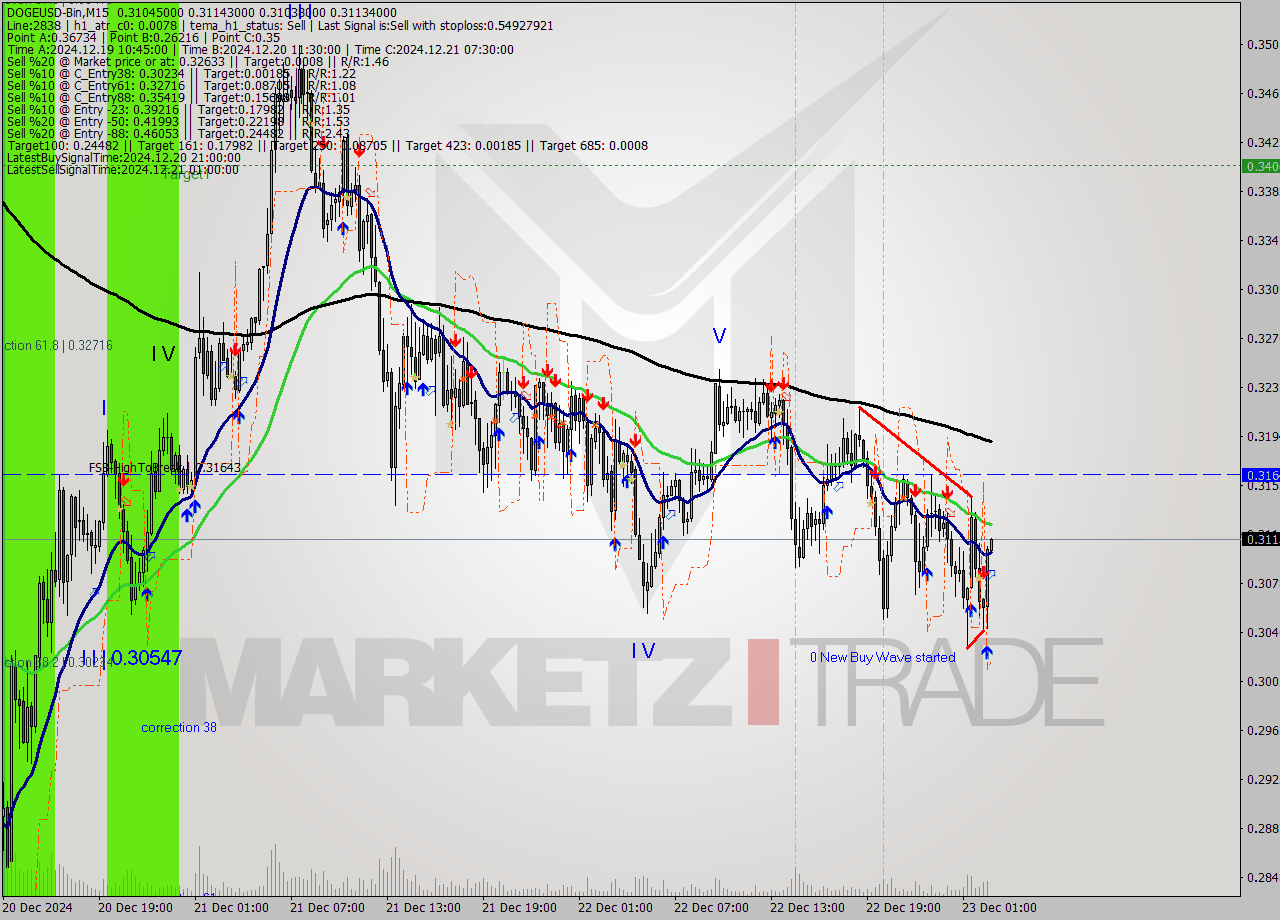The height and width of the screenshot is (920, 1280).
Task: Click the Sell %20 @ Market price line
Action: pyautogui.click(x=198, y=61)
